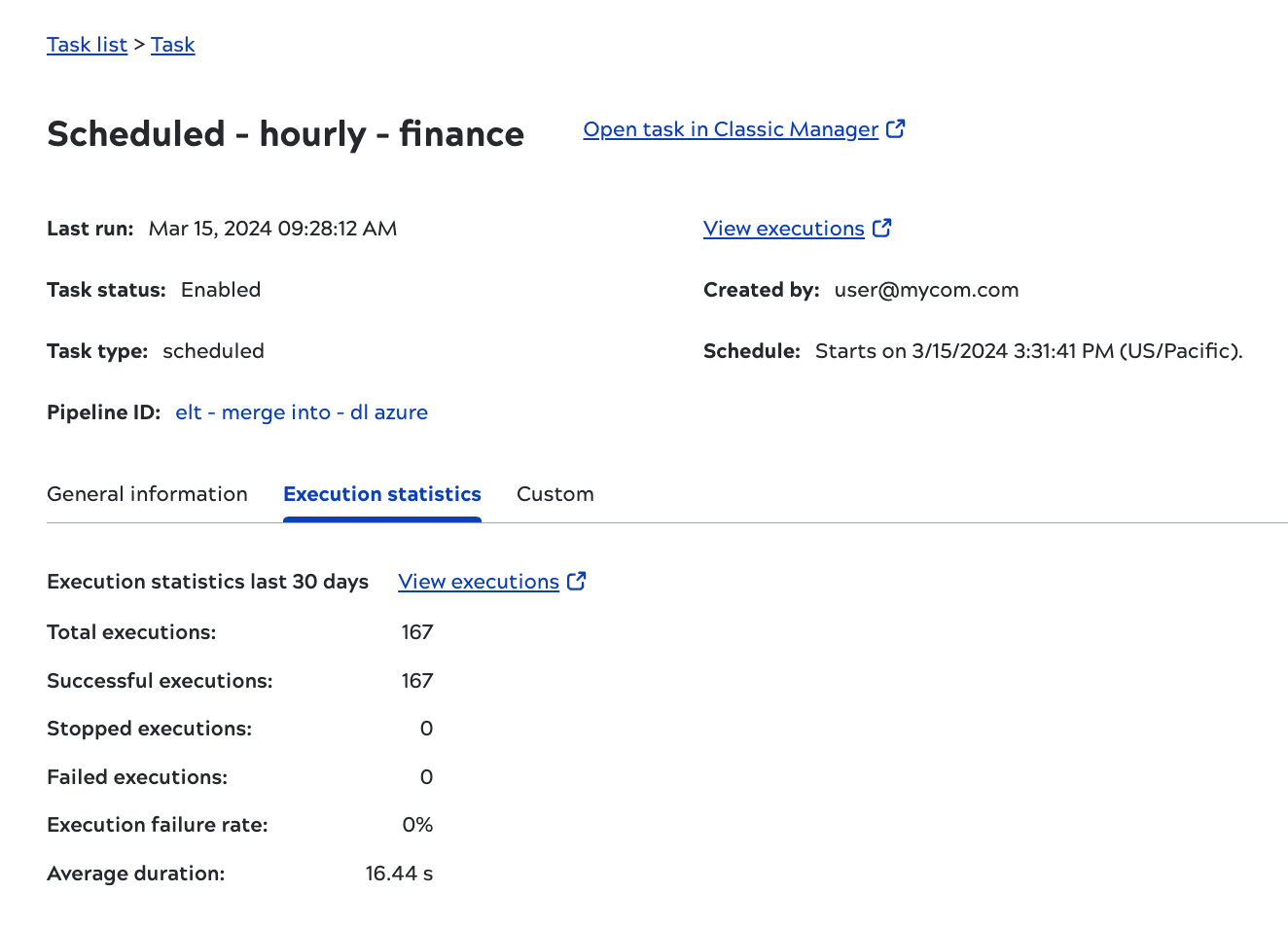Open View executions link beside Last run

coord(783,229)
